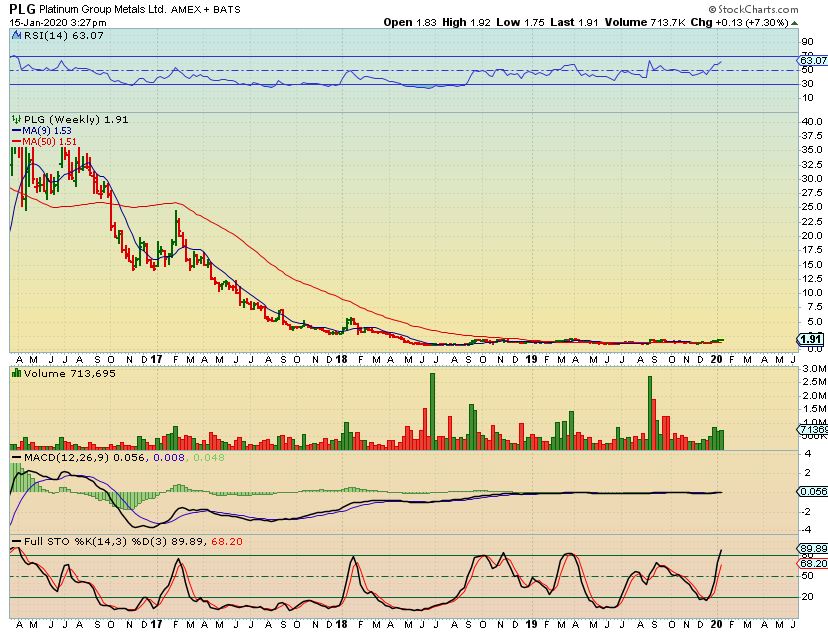Click the 1.91 last price tag on axis
The width and height of the screenshot is (828, 636).
coord(811,339)
